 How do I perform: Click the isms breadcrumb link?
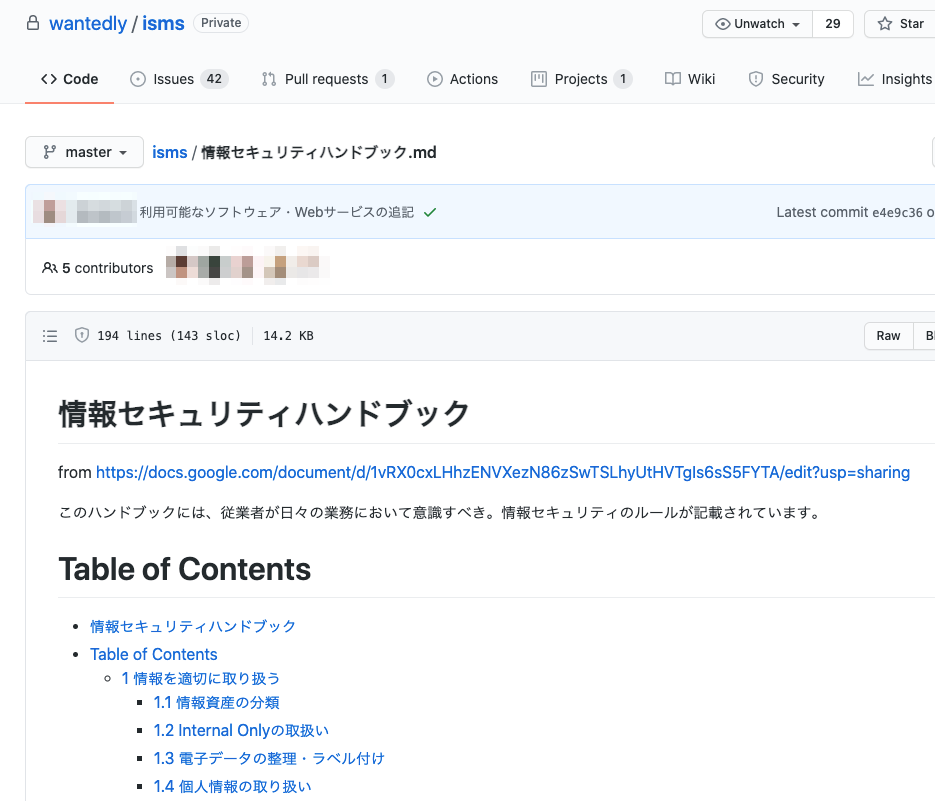[x=169, y=152]
